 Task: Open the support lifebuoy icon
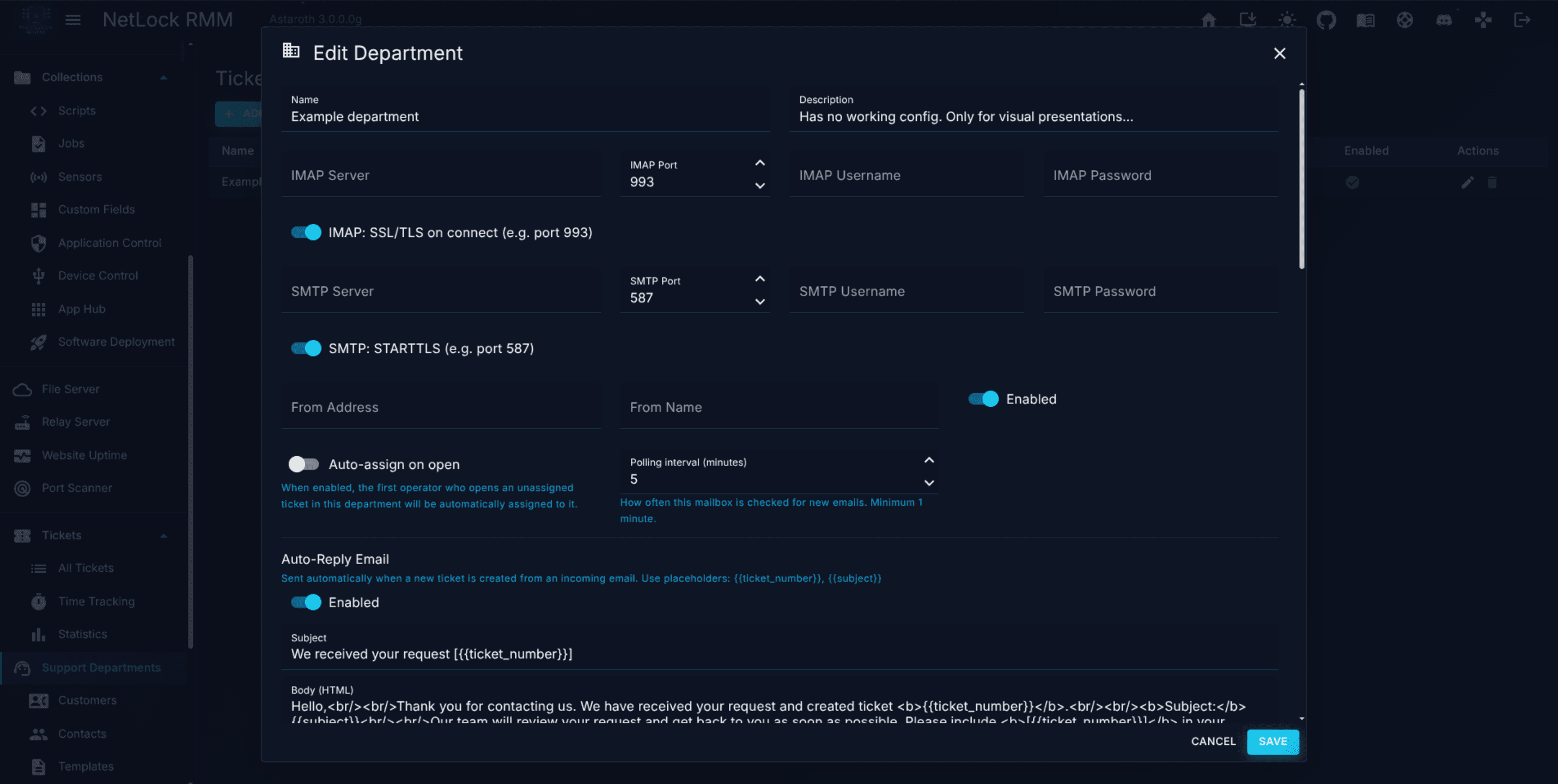[1405, 20]
